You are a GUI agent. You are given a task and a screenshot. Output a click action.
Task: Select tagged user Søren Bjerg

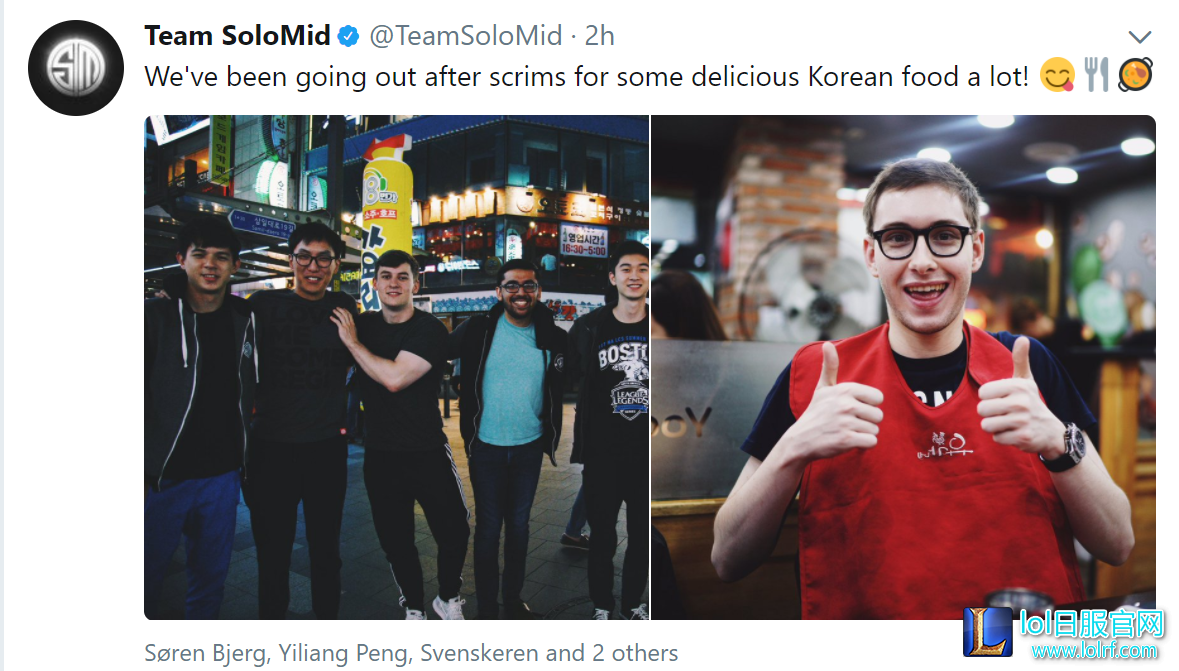(x=205, y=653)
